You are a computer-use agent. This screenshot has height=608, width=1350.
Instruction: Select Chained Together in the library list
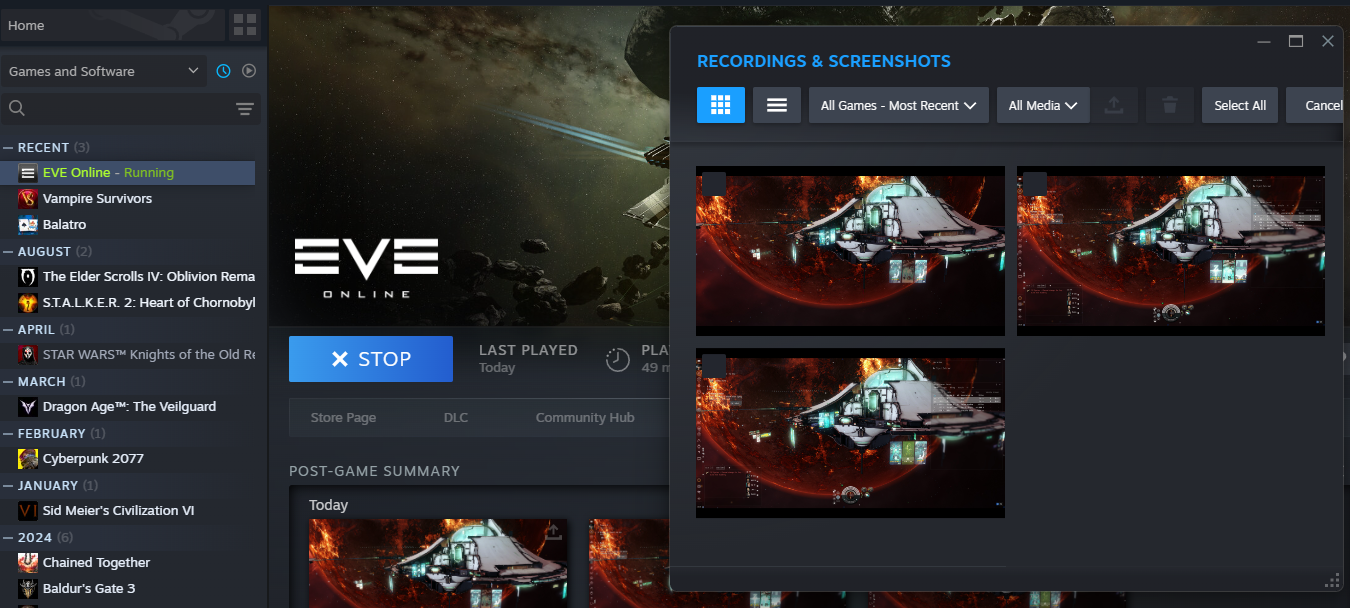(x=96, y=563)
